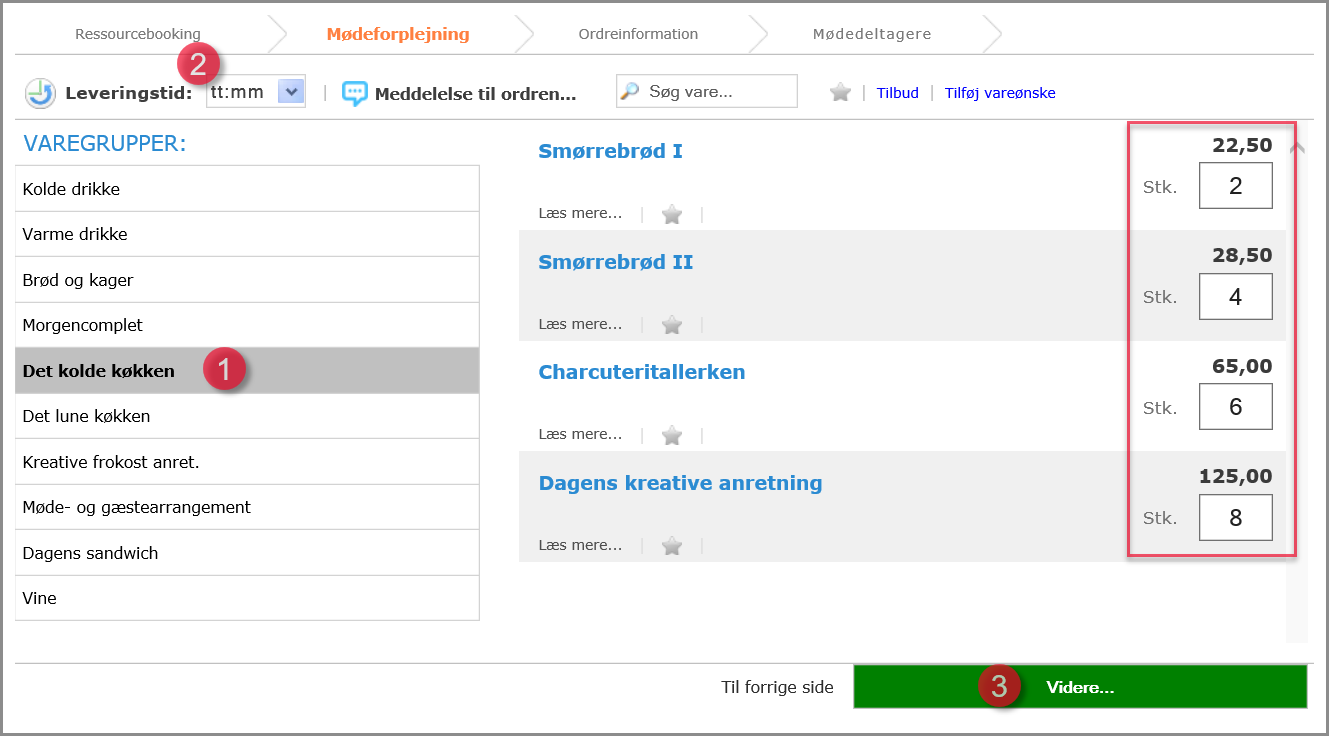Viewport: 1329px width, 736px height.
Task: Click Tilføj vareønske link
Action: point(1000,93)
